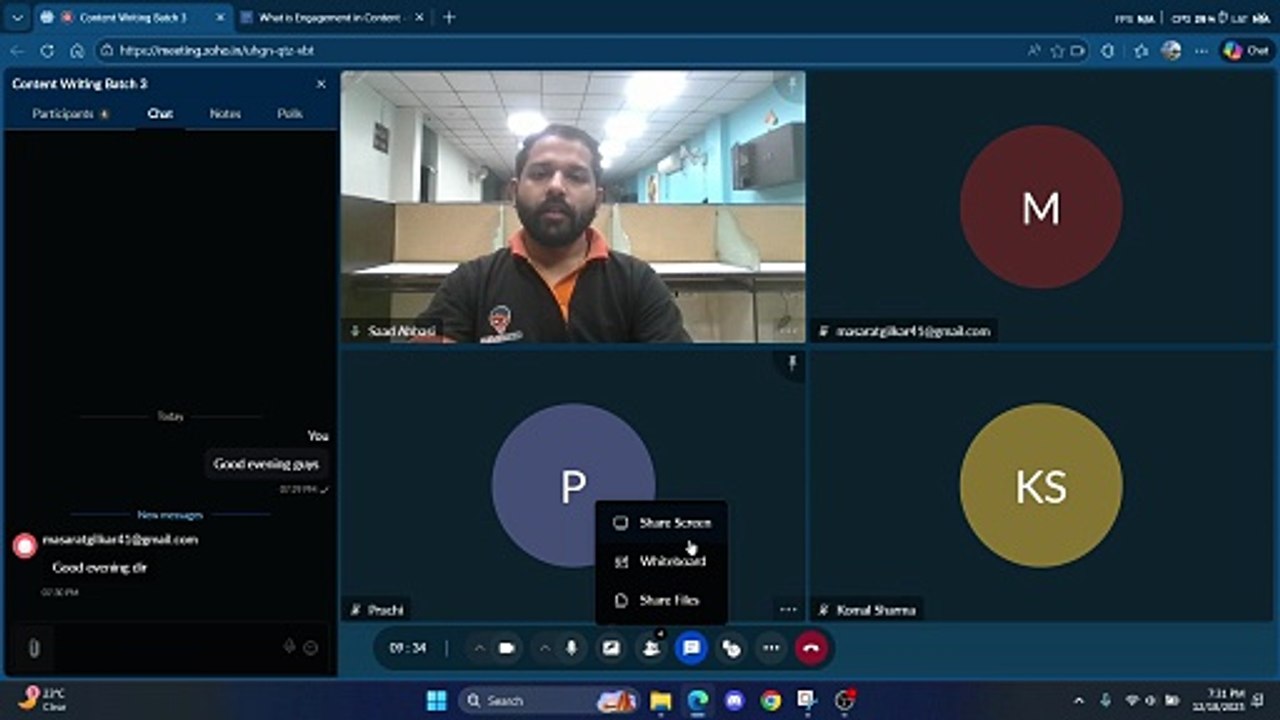Open the browser settings and more menu
Viewport: 1280px width, 720px height.
pos(1201,51)
